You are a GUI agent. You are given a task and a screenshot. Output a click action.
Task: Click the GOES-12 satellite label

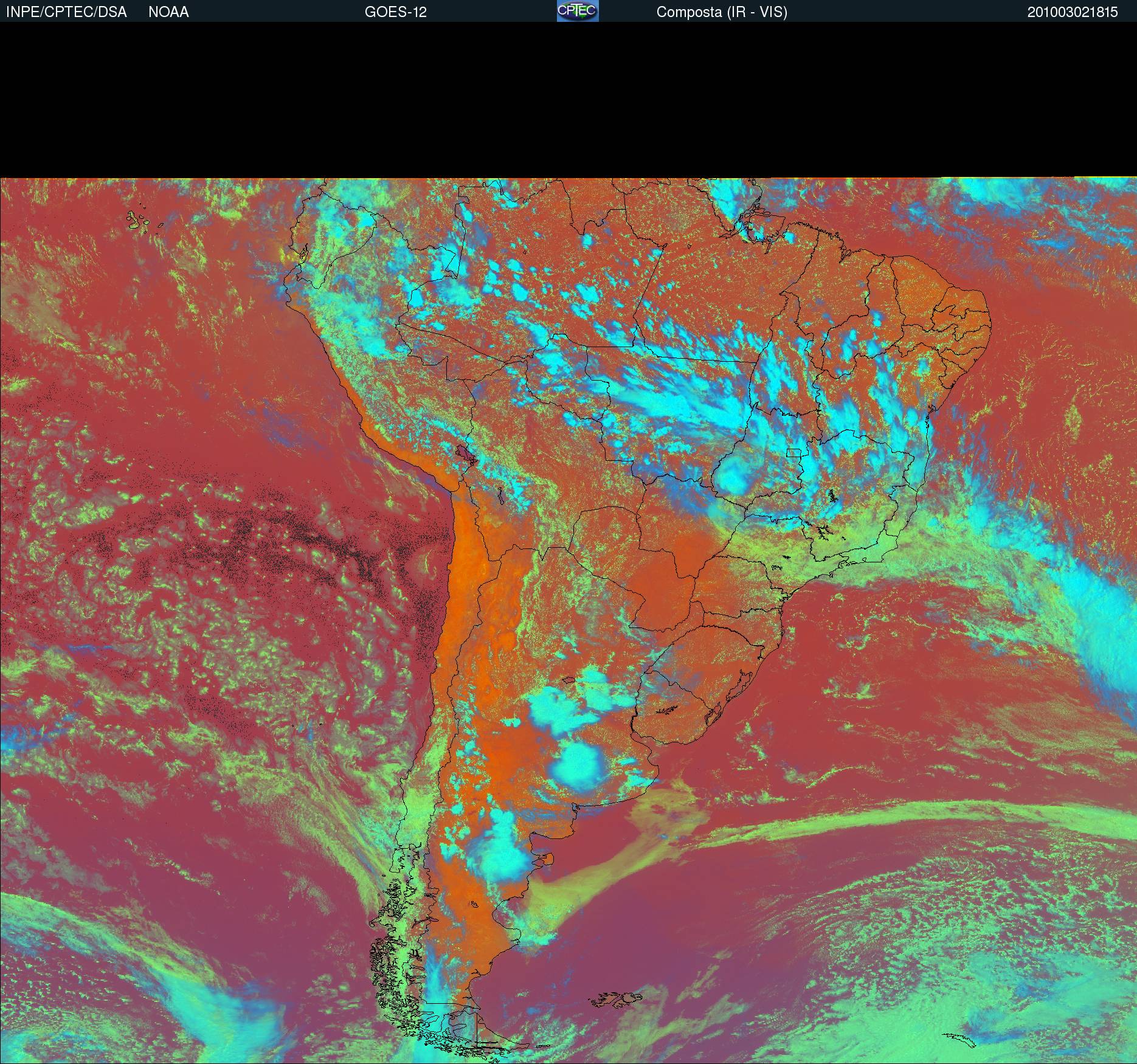click(x=396, y=12)
